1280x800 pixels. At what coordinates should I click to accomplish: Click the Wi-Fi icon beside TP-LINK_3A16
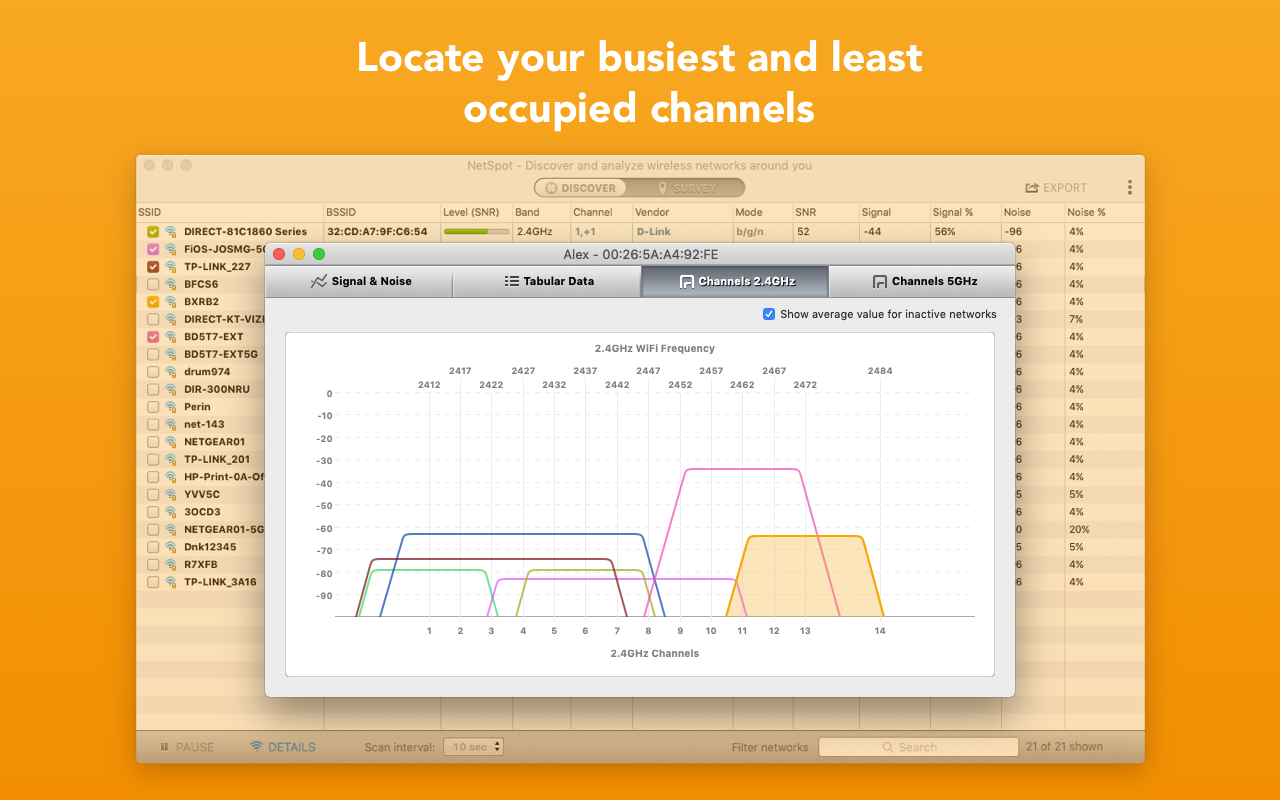[171, 582]
